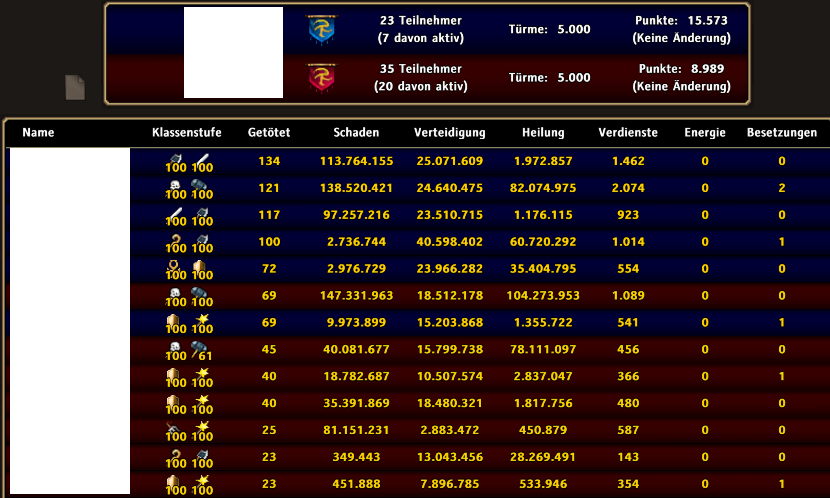Image resolution: width=830 pixels, height=498 pixels.
Task: Sort by the Energie column header
Action: coord(705,132)
